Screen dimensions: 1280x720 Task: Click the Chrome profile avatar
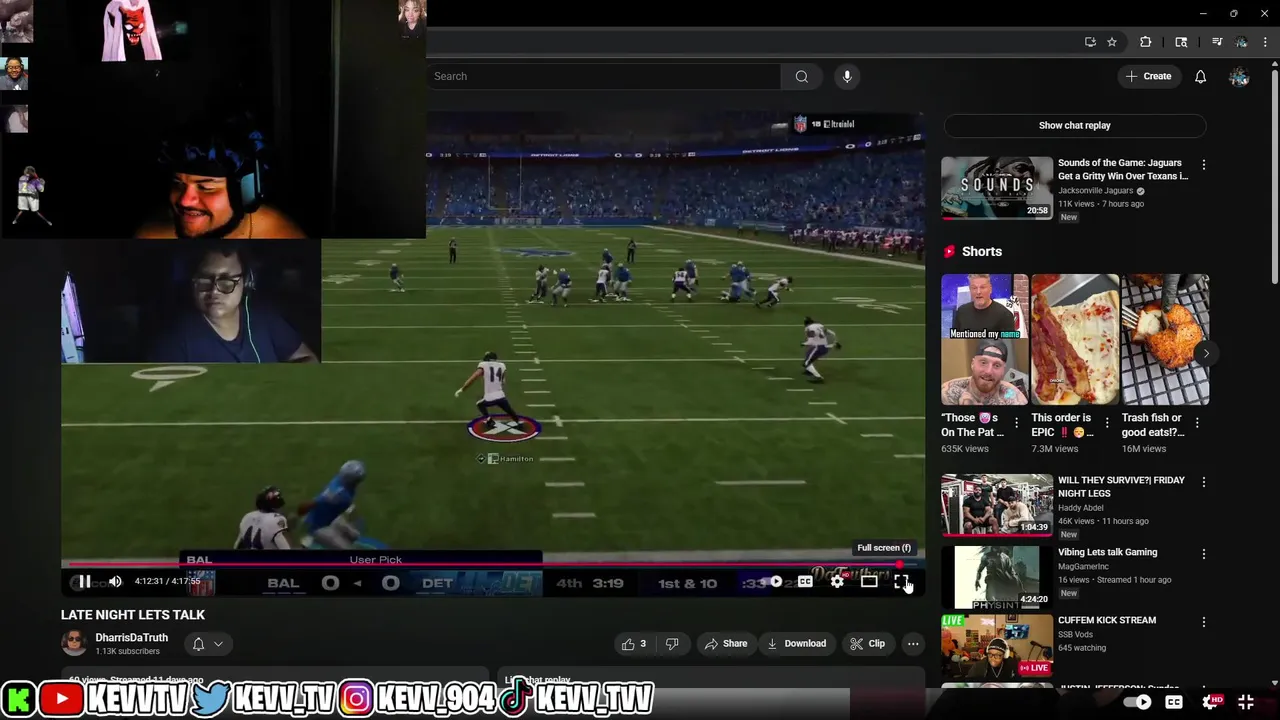coord(1241,42)
